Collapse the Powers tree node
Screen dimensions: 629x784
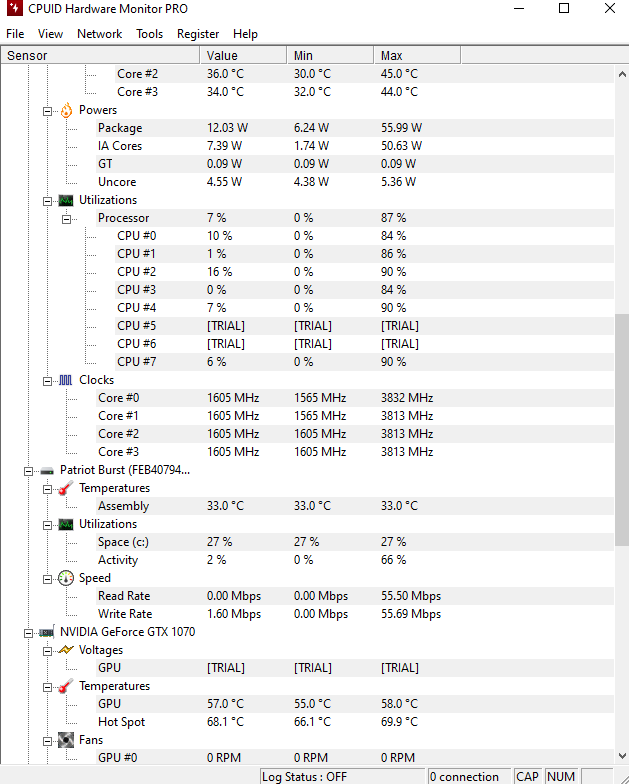point(47,110)
